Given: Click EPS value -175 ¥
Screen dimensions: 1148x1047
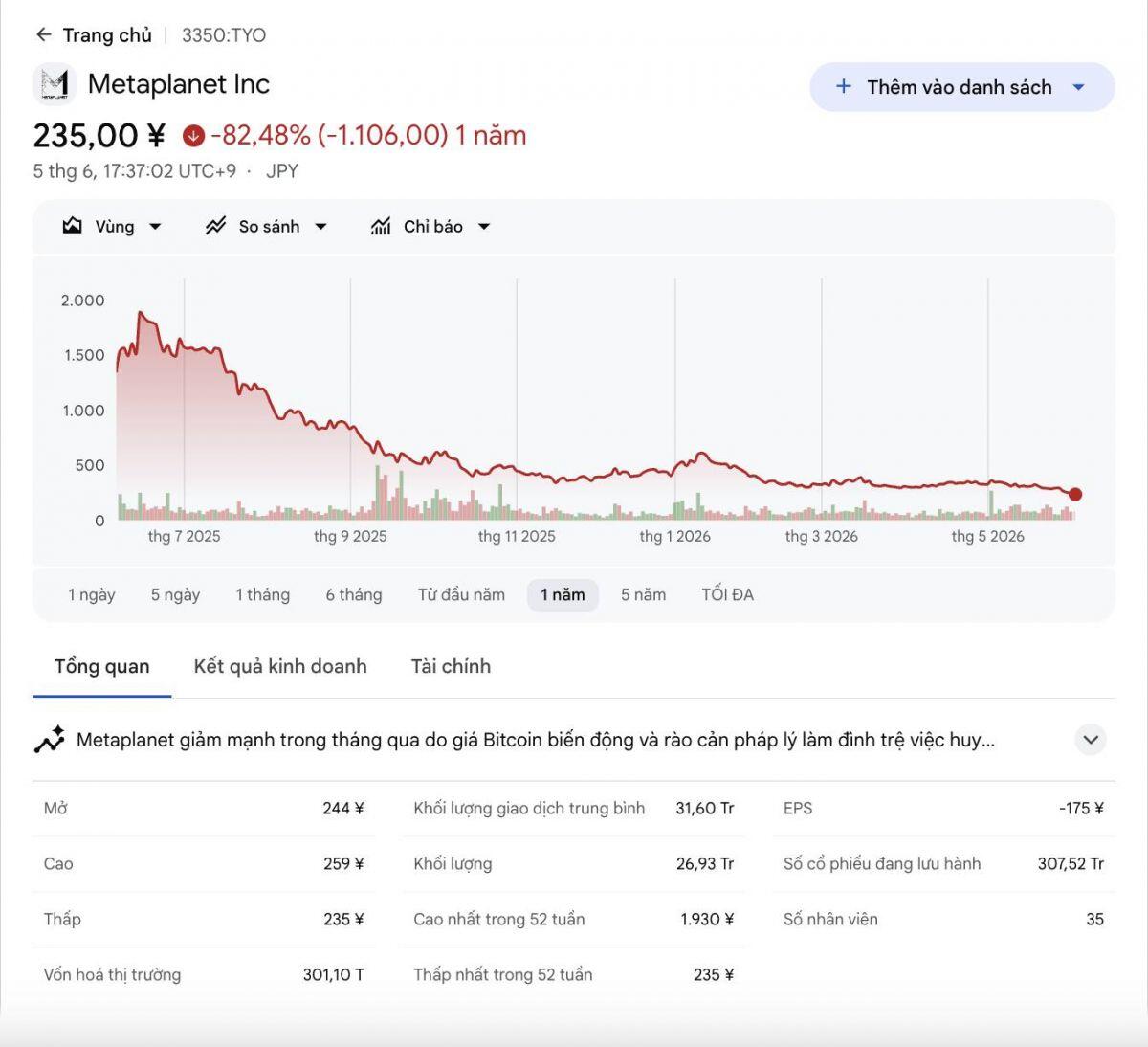Looking at the screenshot, I should click(x=1081, y=809).
